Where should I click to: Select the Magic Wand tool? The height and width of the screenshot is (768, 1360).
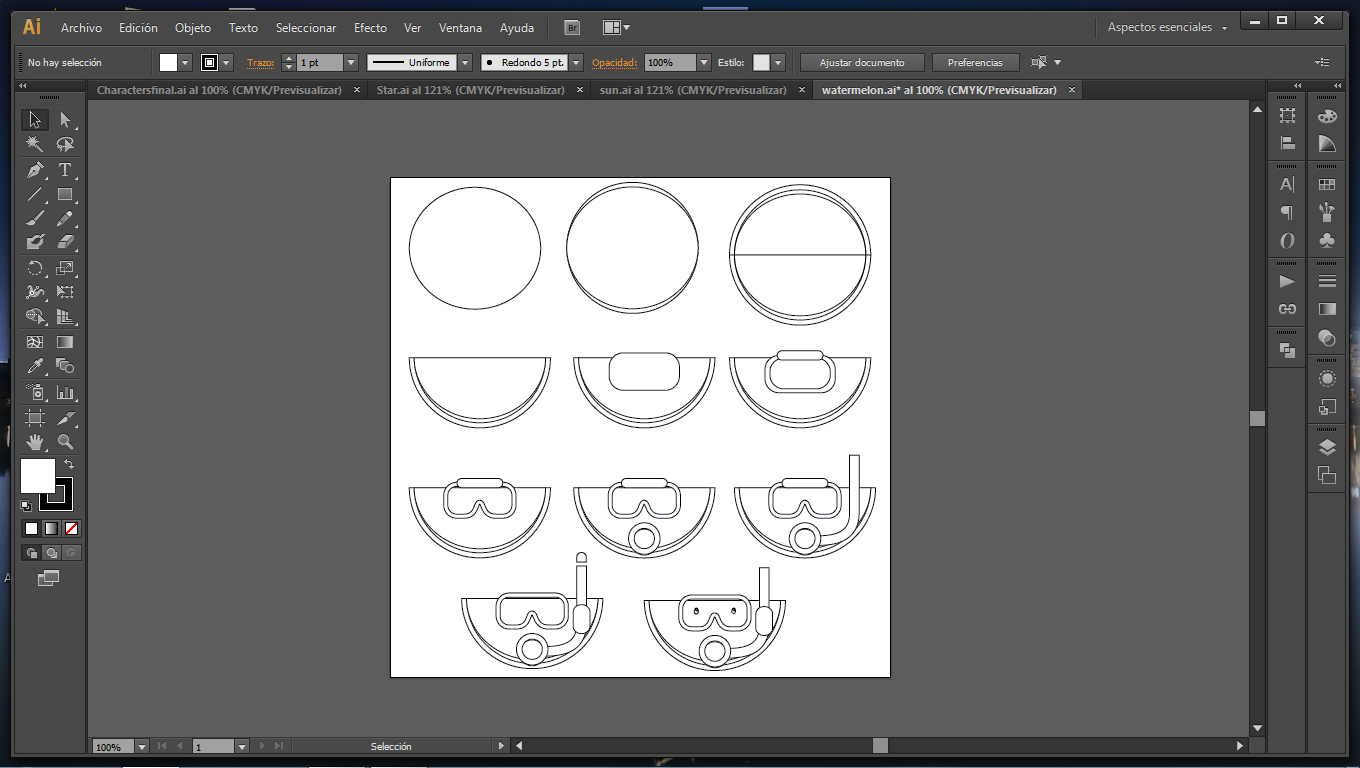tap(35, 145)
